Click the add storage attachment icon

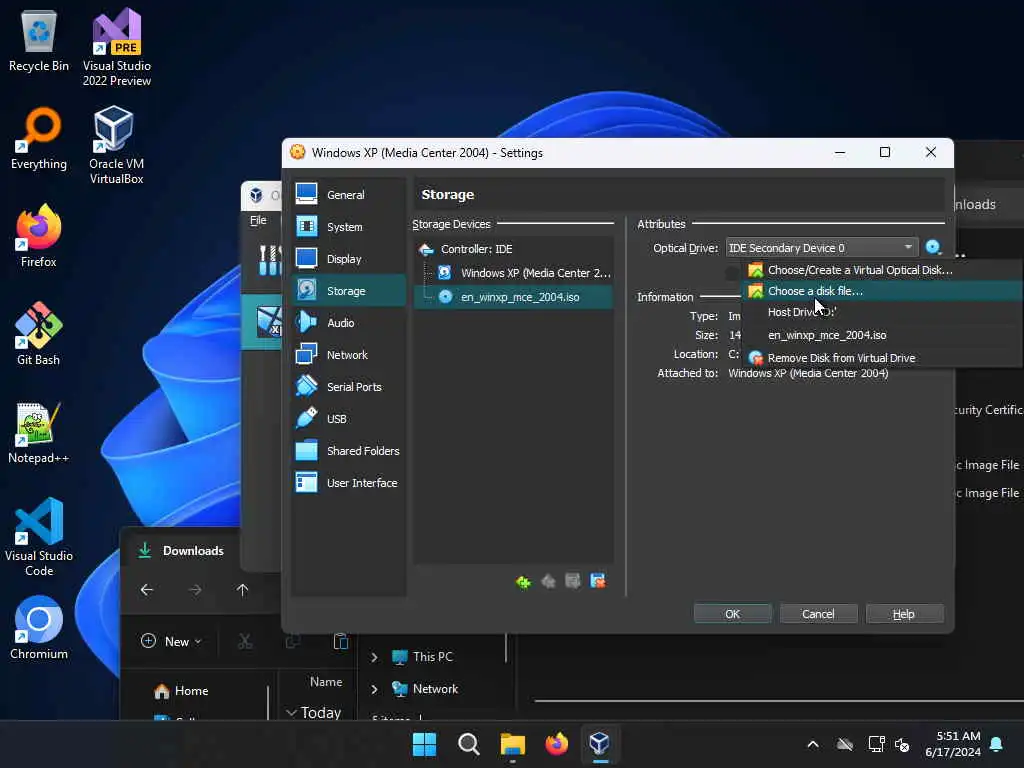[x=573, y=581]
